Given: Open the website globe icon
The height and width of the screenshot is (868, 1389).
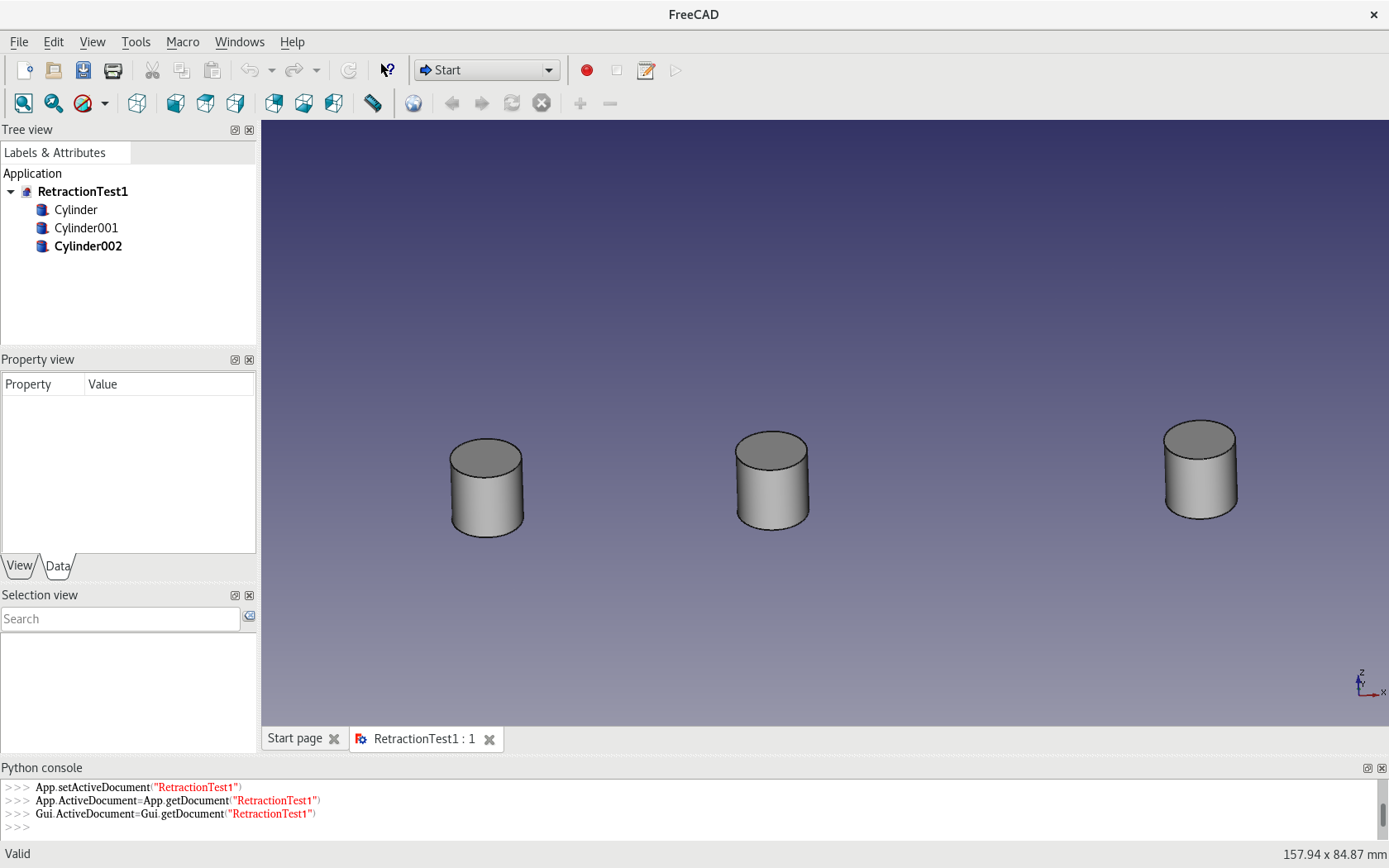Looking at the screenshot, I should pos(413,103).
